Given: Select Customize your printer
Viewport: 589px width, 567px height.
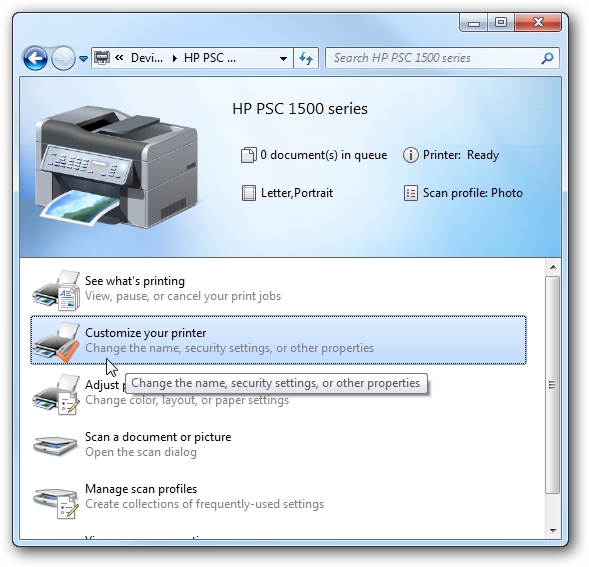Looking at the screenshot, I should click(x=278, y=340).
